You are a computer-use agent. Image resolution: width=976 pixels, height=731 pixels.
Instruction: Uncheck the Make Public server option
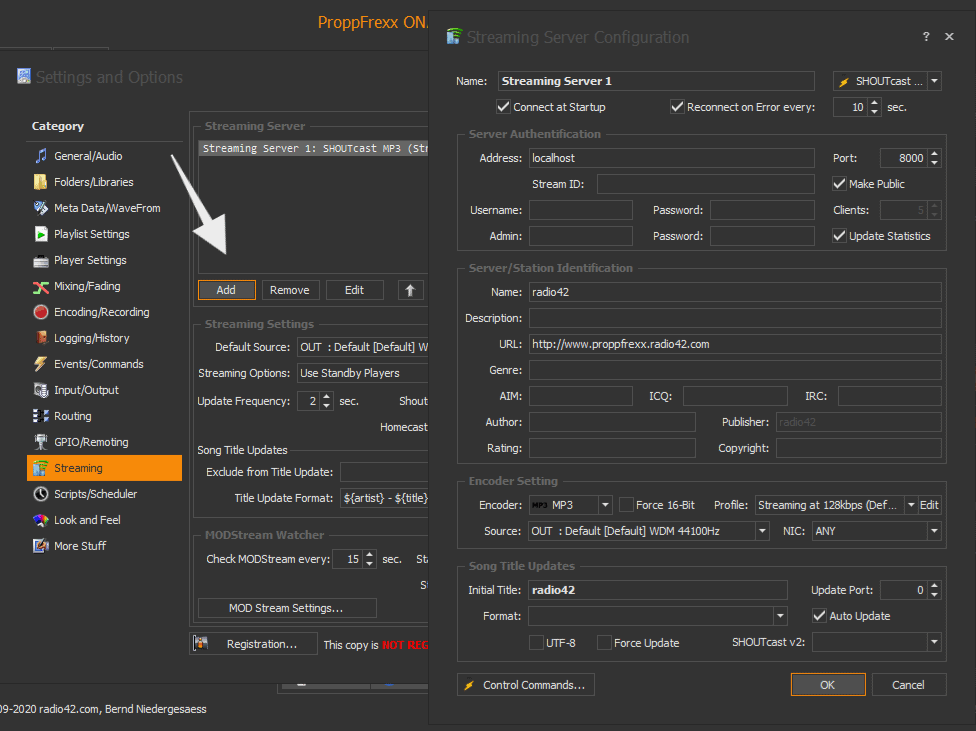[838, 183]
